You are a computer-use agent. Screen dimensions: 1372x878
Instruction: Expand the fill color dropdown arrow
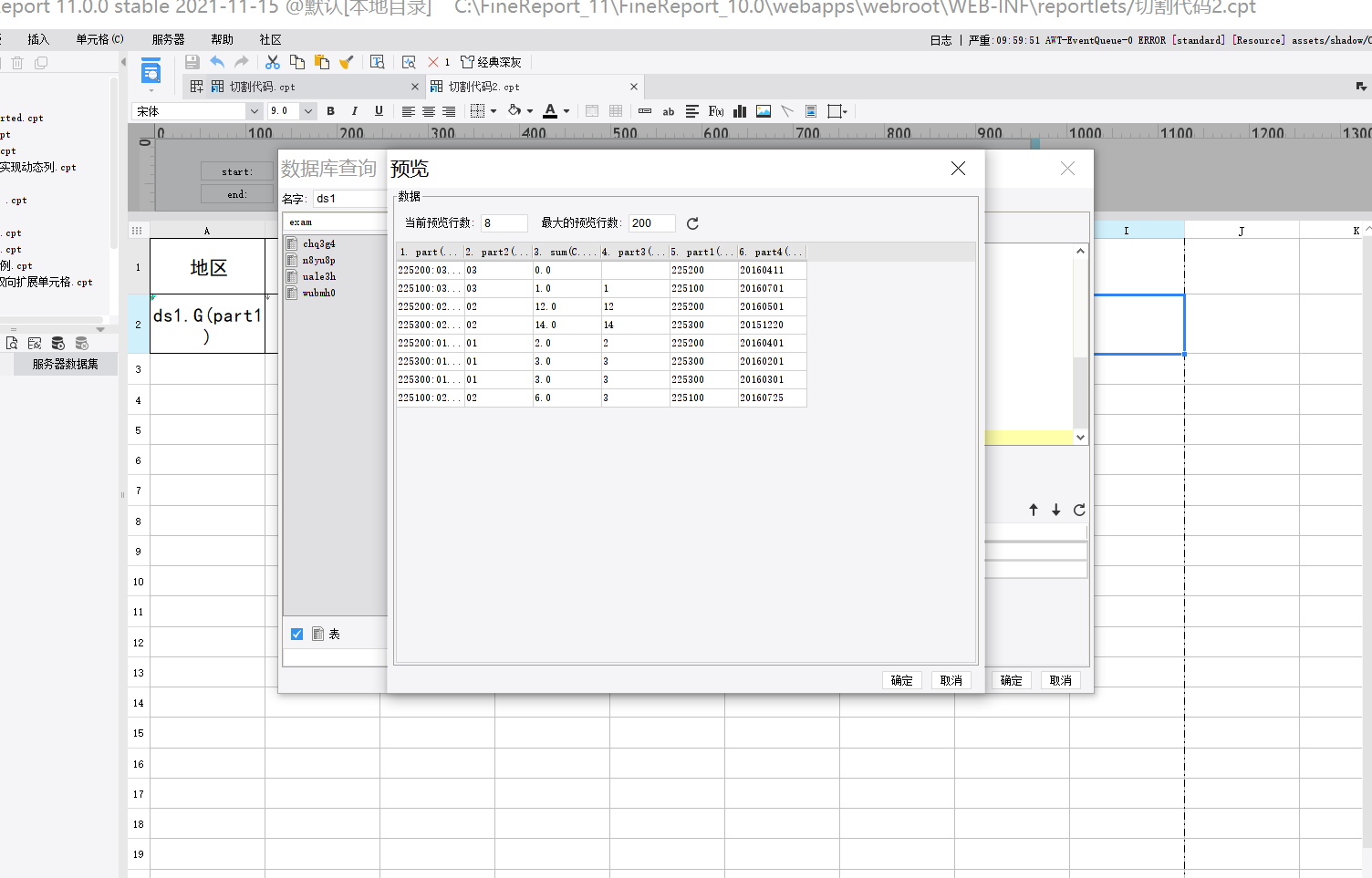click(x=530, y=111)
